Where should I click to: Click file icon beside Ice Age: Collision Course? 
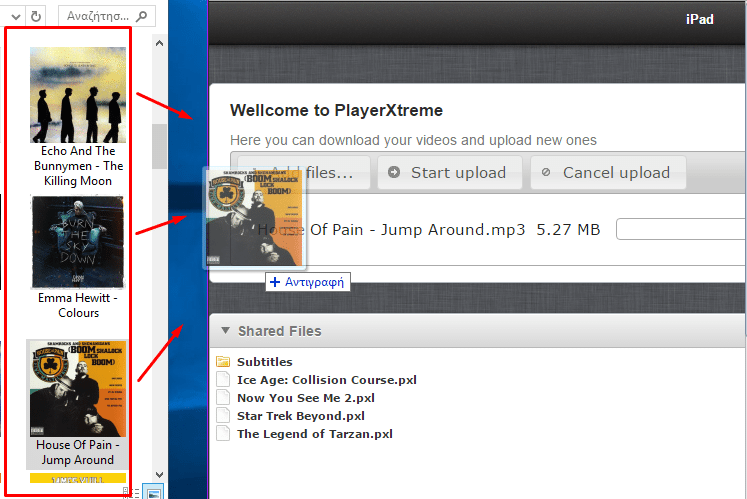223,379
